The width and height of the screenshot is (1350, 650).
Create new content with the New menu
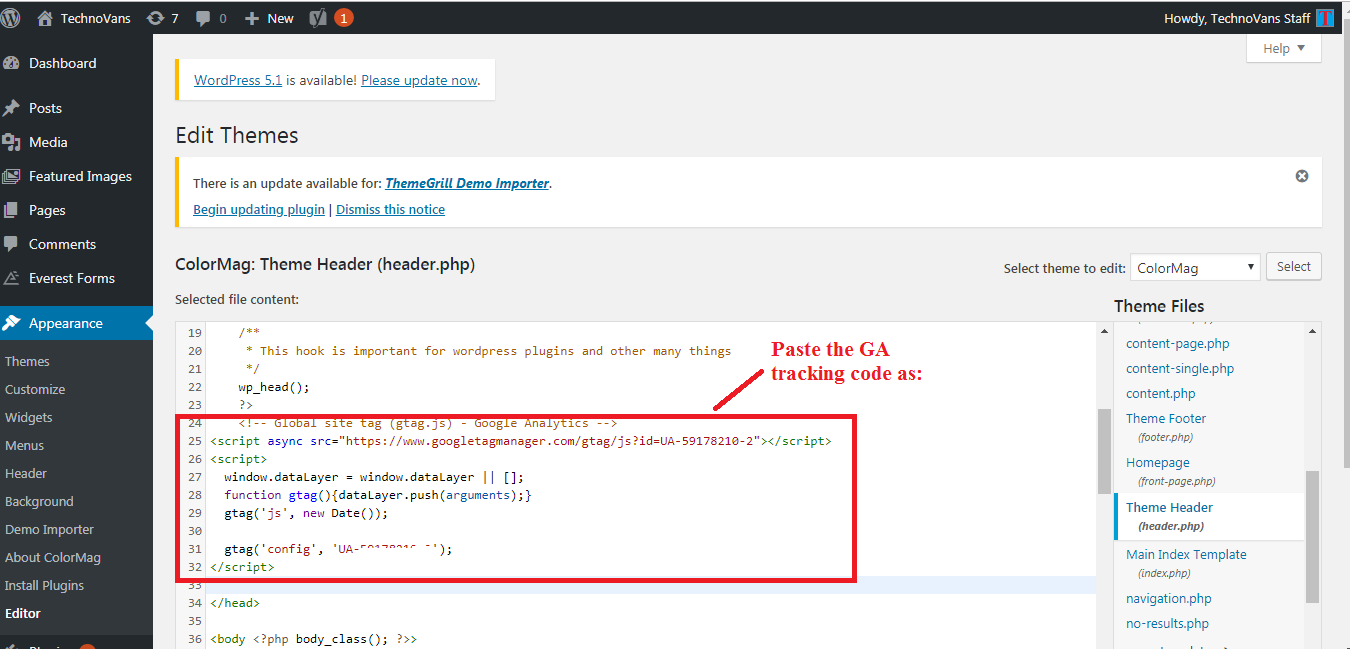coord(268,17)
